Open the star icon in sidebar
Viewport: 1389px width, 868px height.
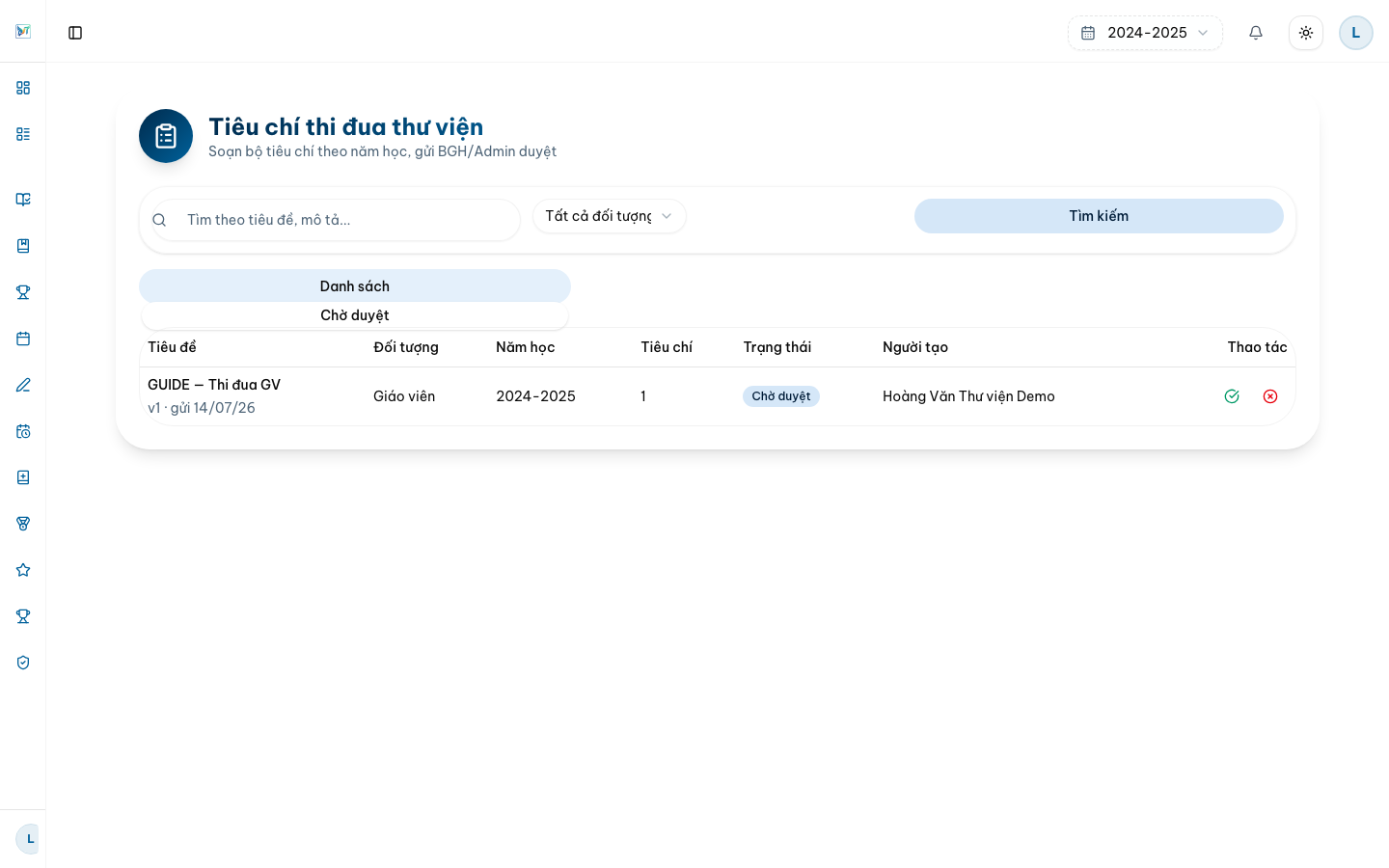[x=23, y=570]
